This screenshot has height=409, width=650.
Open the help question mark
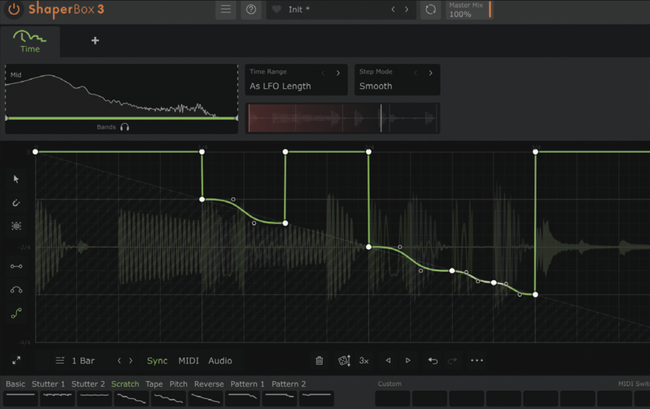pos(251,9)
